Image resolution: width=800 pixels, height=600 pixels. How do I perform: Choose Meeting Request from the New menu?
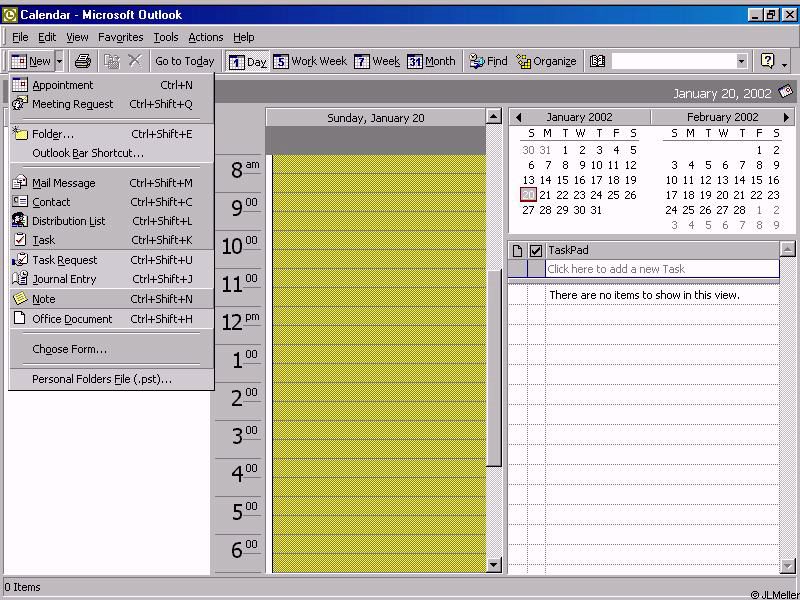click(72, 104)
